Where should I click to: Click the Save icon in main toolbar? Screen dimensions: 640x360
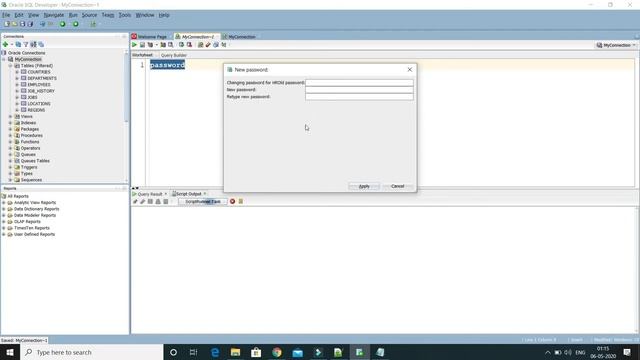(x=22, y=24)
